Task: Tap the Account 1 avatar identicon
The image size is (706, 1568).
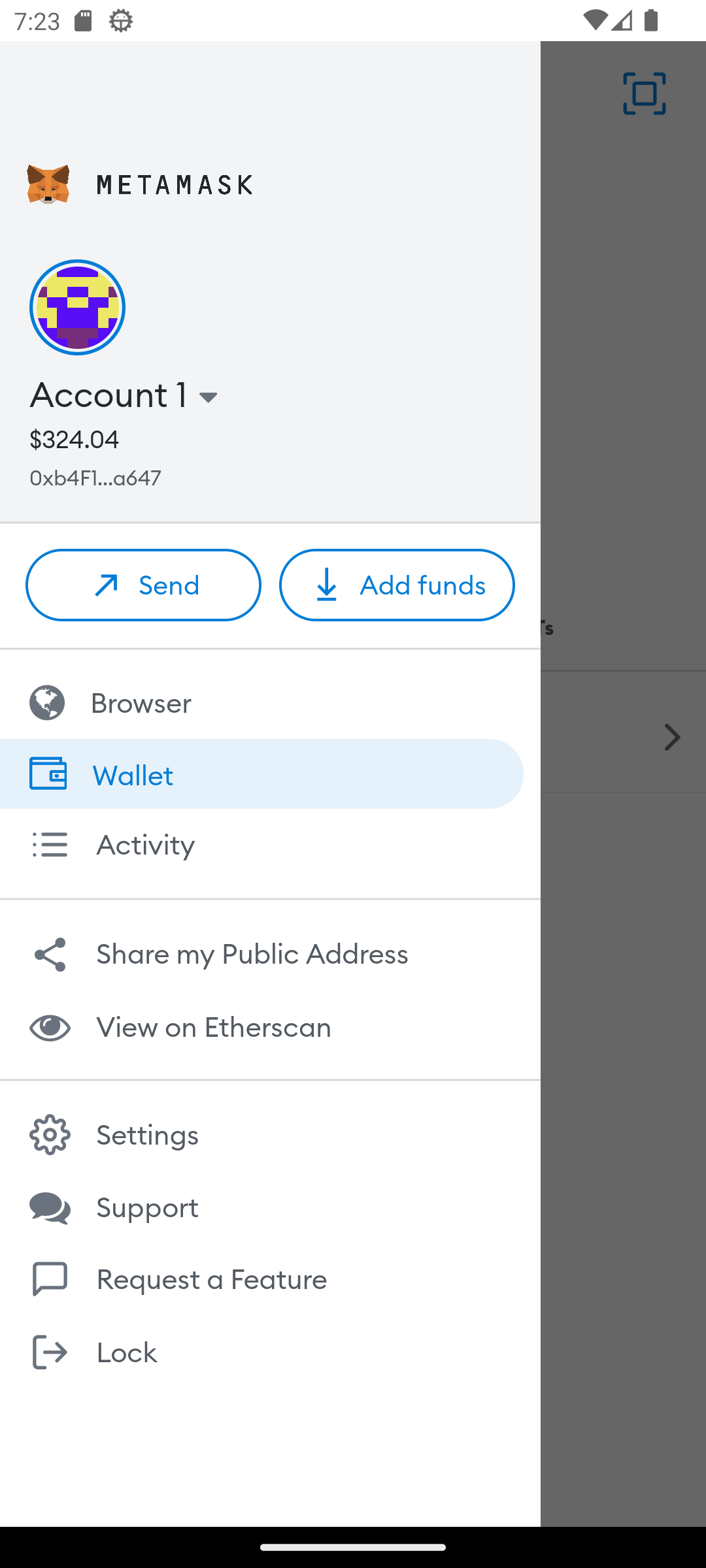Action: coord(77,308)
